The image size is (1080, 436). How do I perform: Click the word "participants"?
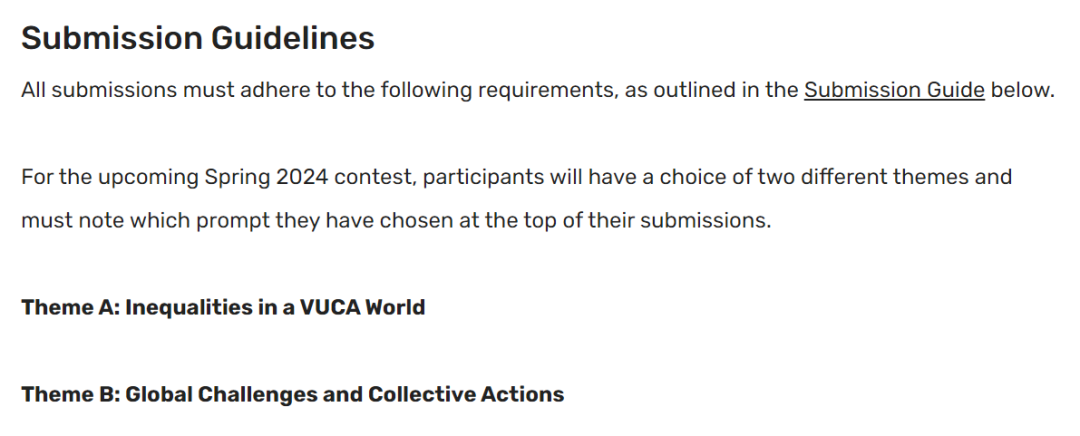(x=484, y=178)
